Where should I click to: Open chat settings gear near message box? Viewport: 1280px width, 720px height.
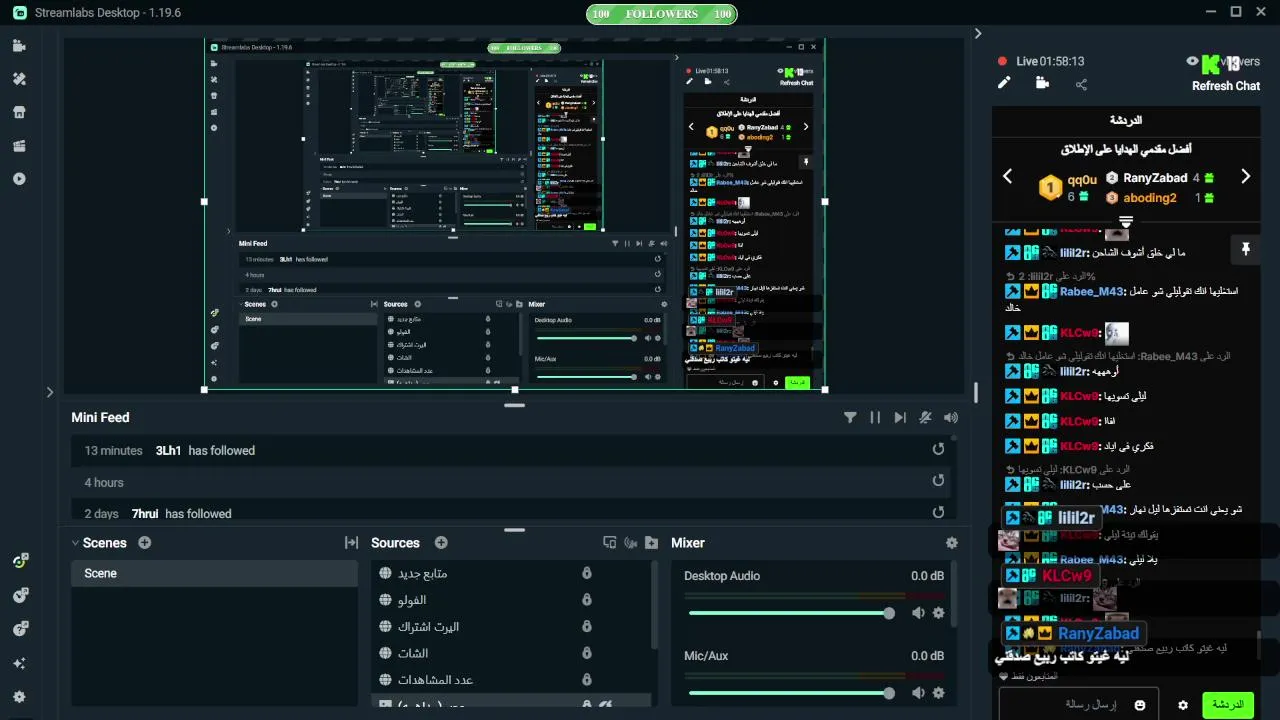tap(1183, 705)
